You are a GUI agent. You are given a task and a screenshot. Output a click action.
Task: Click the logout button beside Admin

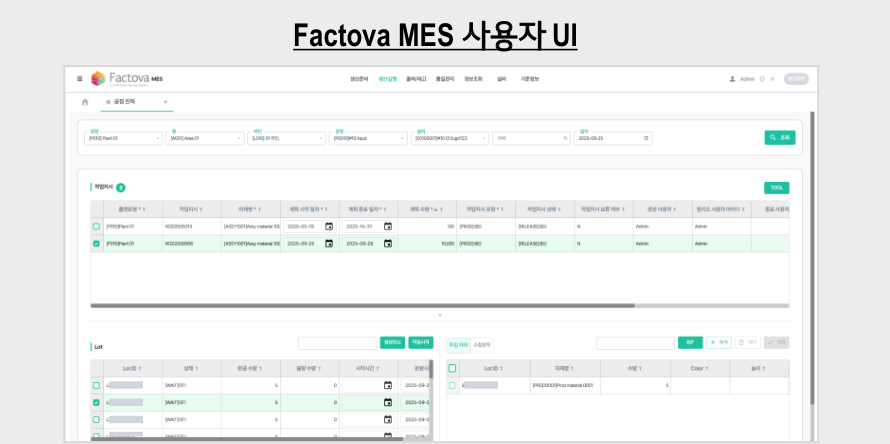796,79
